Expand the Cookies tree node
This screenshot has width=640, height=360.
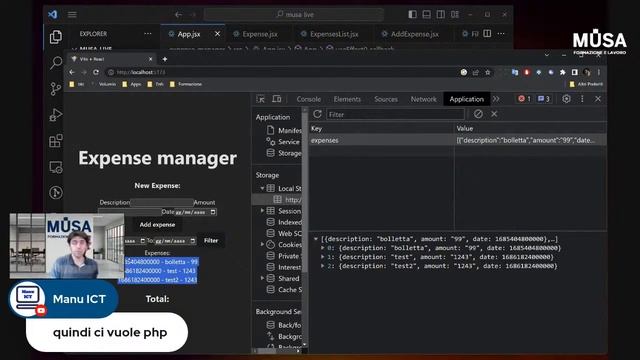pos(262,244)
